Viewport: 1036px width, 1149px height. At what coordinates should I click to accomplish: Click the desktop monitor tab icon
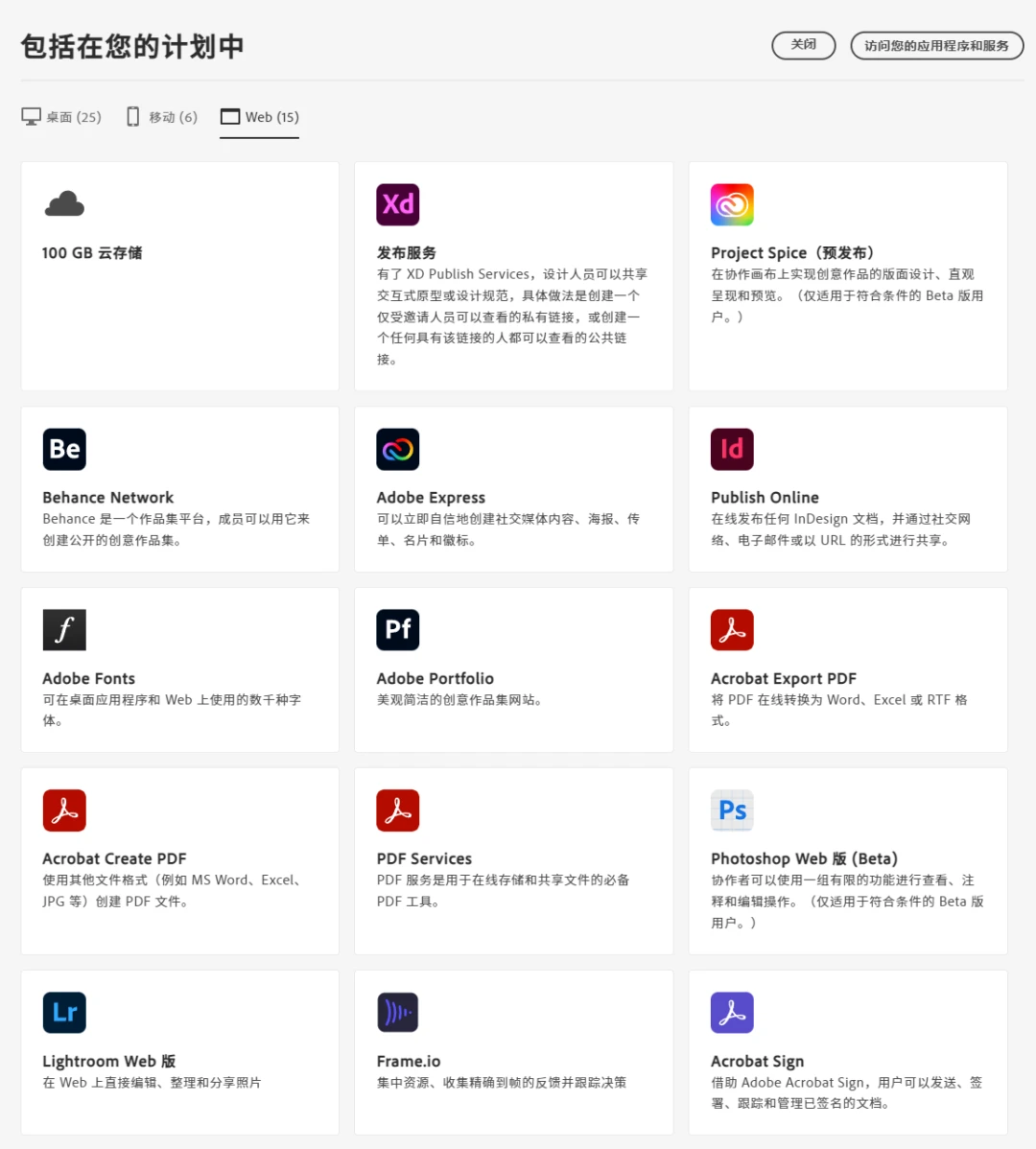click(x=32, y=116)
